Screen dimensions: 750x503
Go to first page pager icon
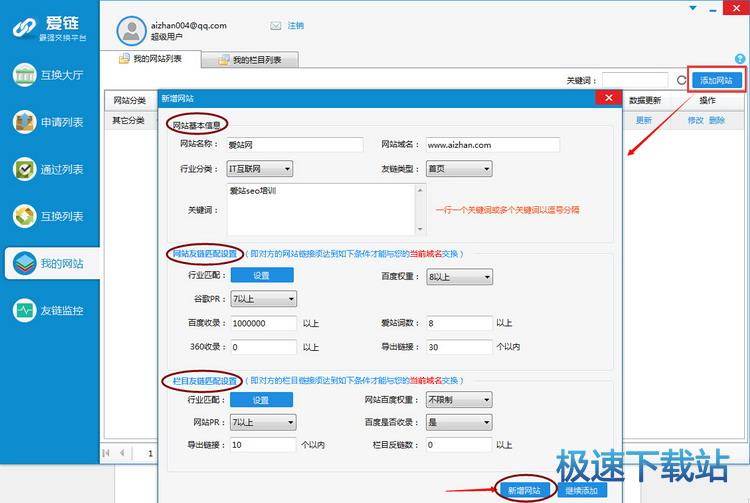click(106, 453)
